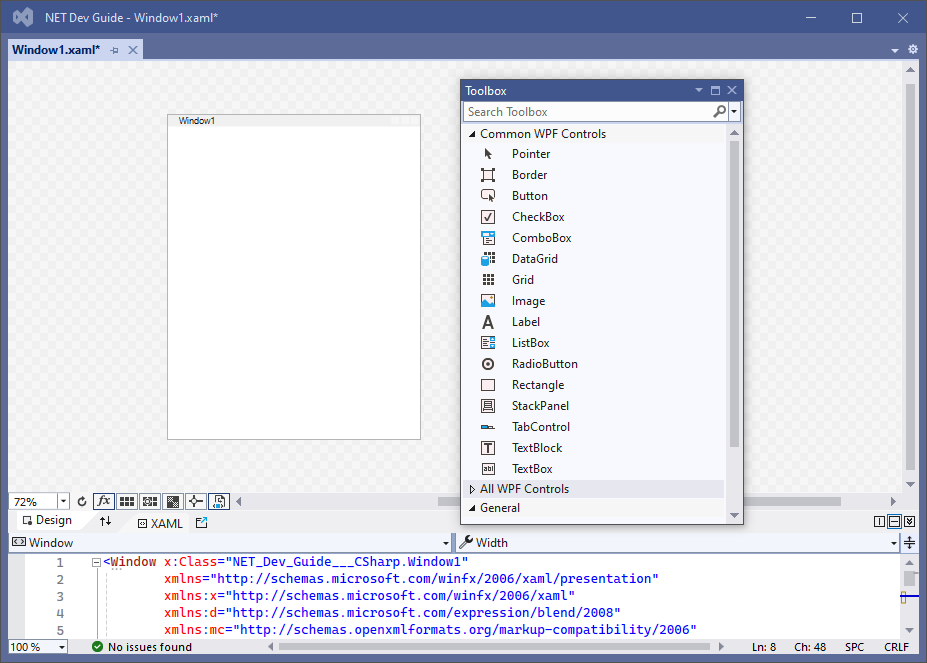The width and height of the screenshot is (927, 663).
Task: Collapse the General group in Toolbox
Action: click(472, 508)
